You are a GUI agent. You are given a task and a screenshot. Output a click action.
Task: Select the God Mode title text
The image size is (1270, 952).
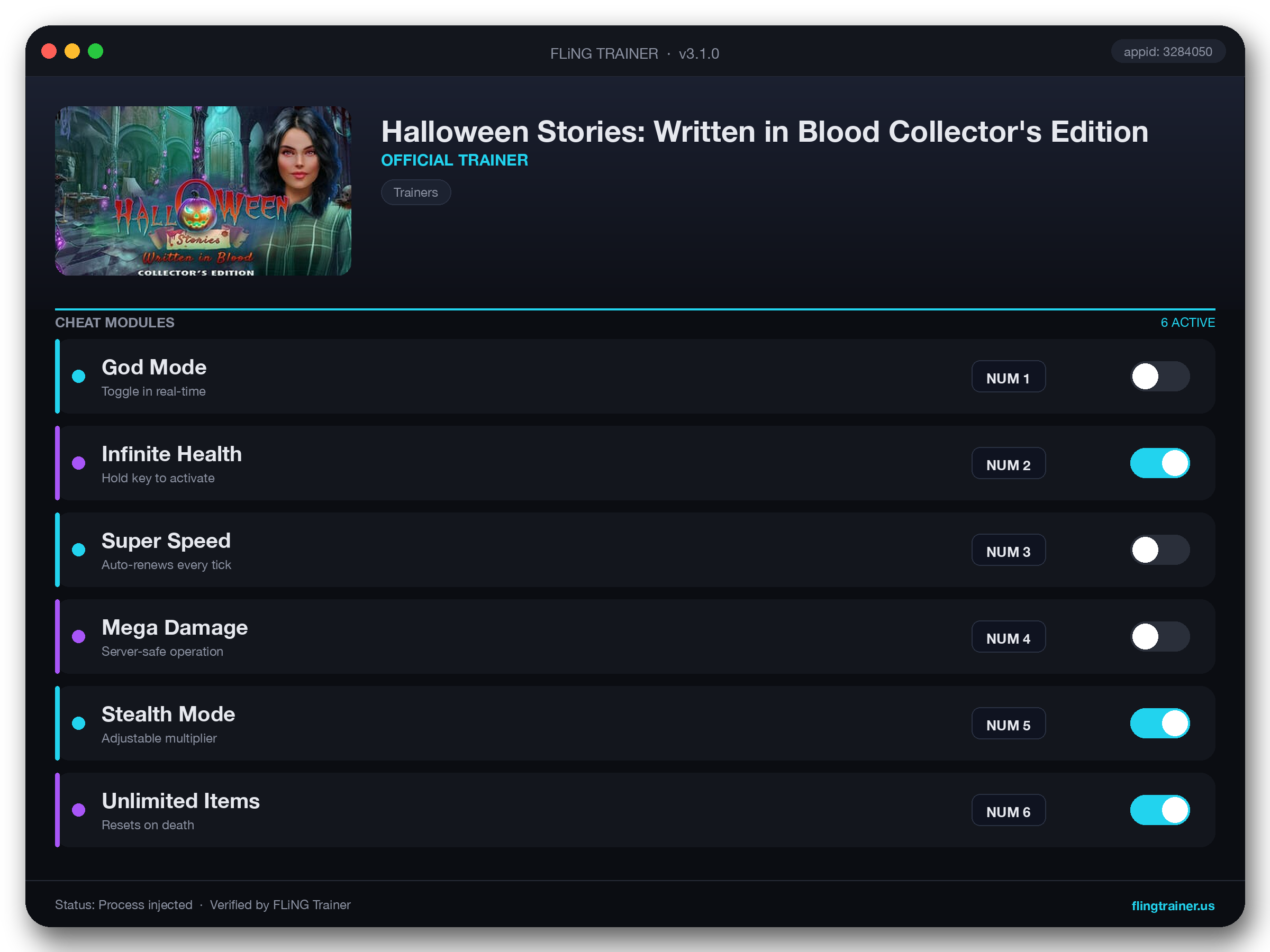(154, 367)
